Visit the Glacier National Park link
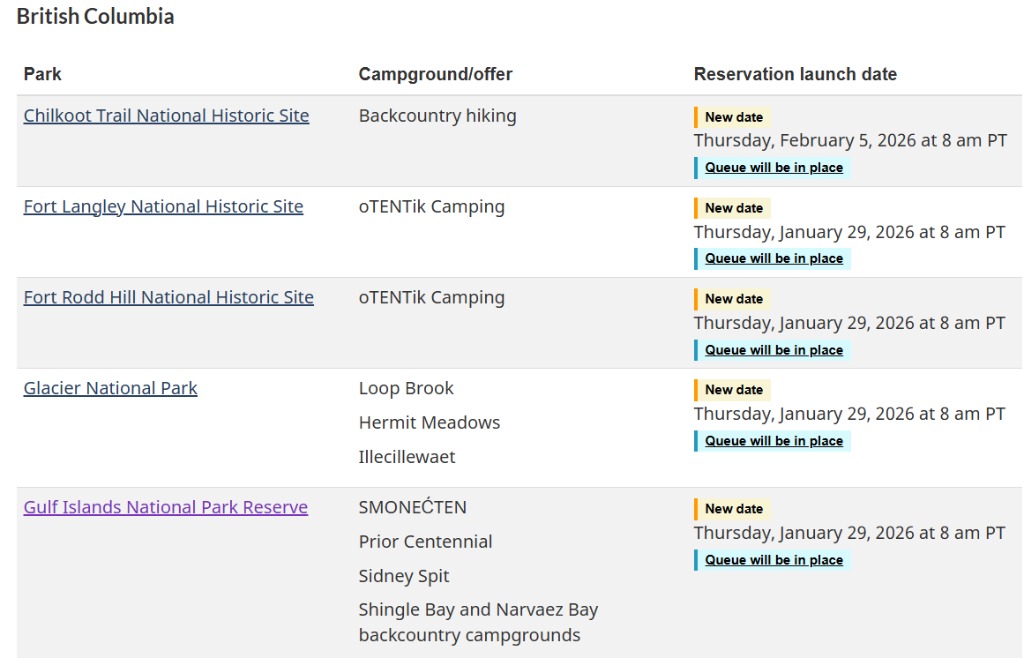1024x658 pixels. 110,389
